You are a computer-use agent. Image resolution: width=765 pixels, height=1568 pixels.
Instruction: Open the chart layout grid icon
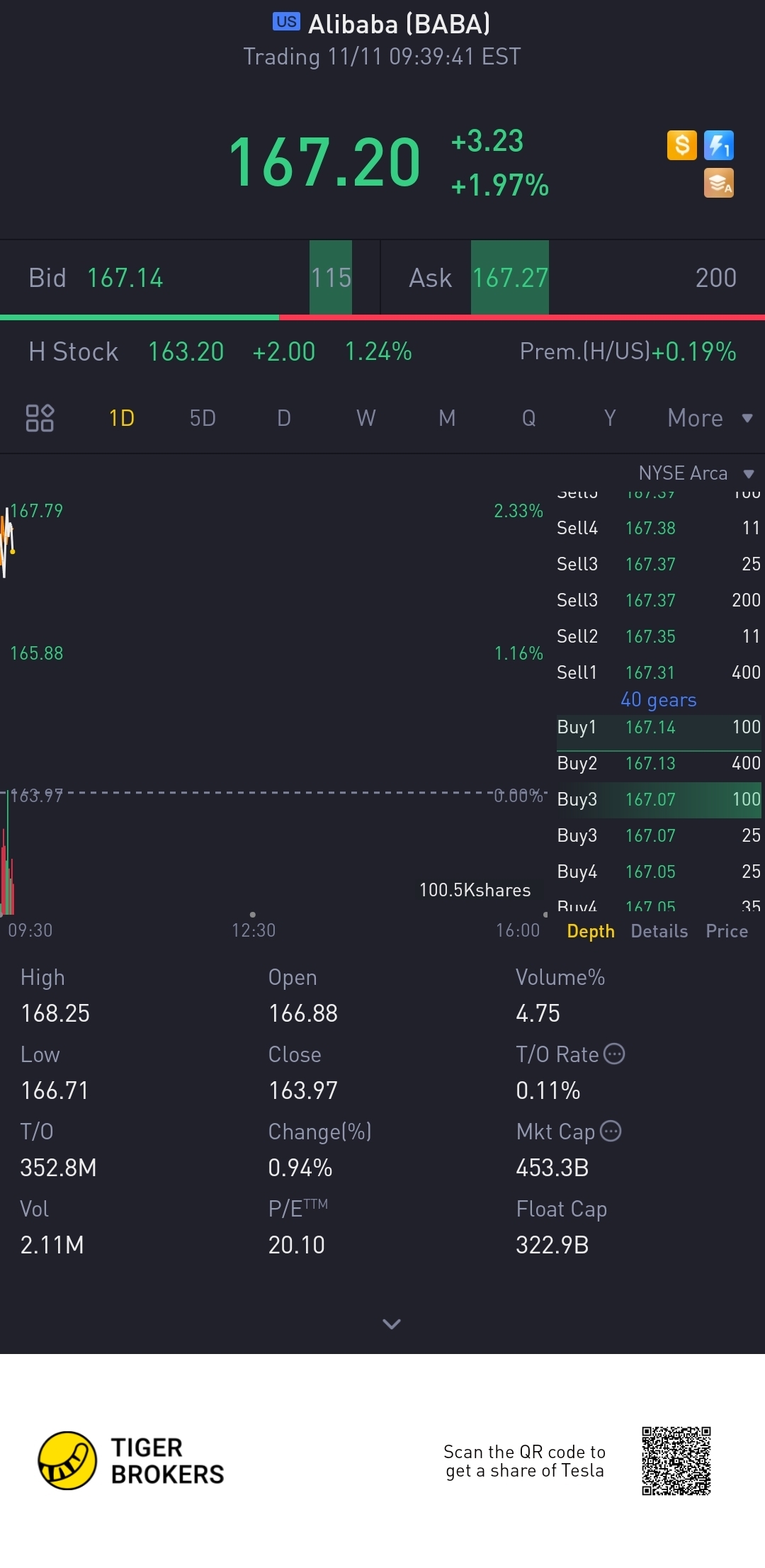(40, 418)
